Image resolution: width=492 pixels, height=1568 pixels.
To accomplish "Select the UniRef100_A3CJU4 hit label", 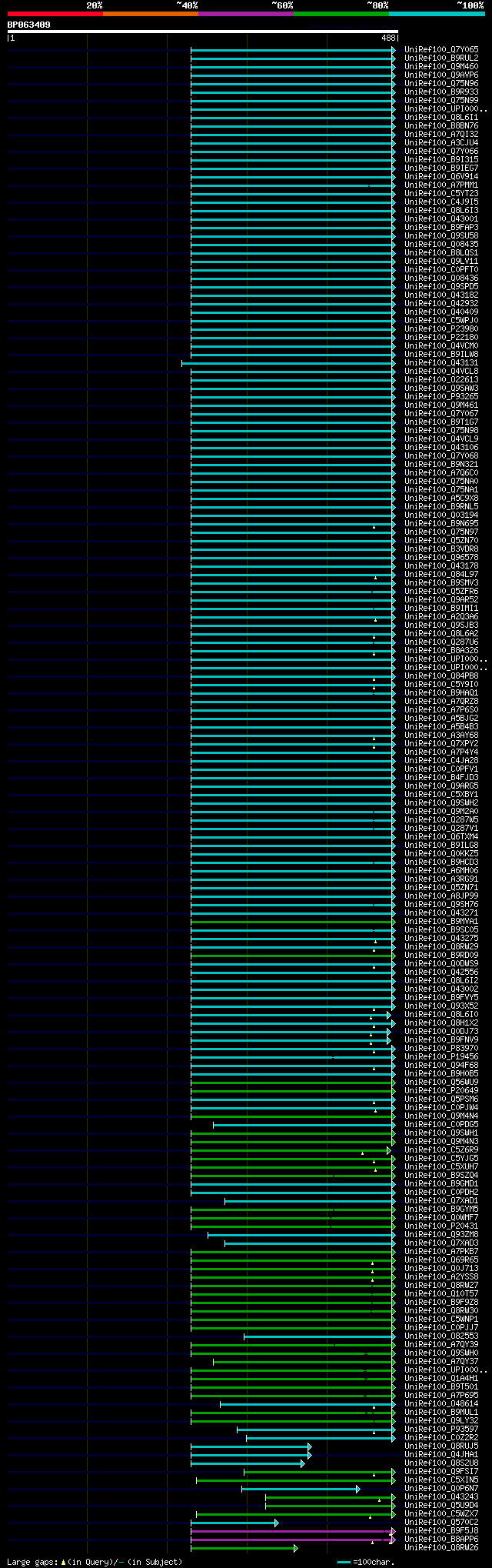I will click(441, 142).
